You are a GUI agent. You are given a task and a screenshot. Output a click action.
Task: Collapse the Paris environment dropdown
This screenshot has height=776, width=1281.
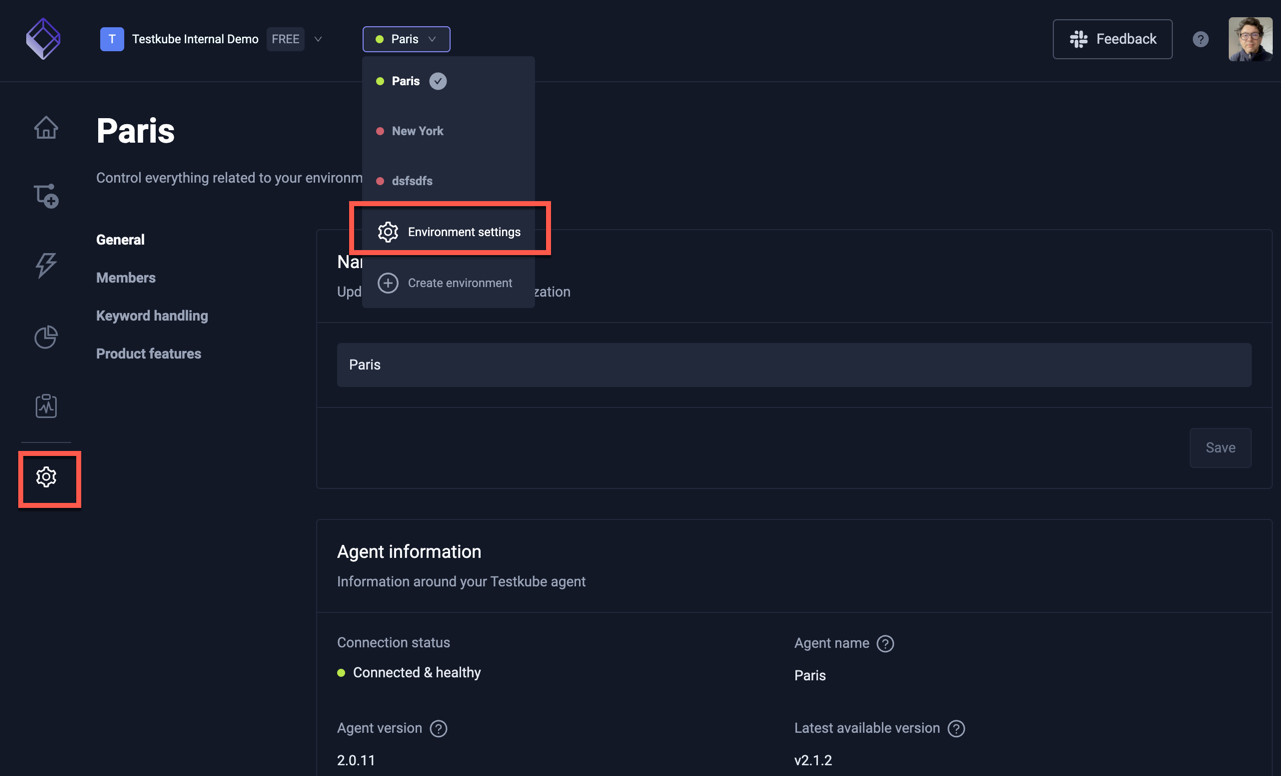[x=406, y=39]
